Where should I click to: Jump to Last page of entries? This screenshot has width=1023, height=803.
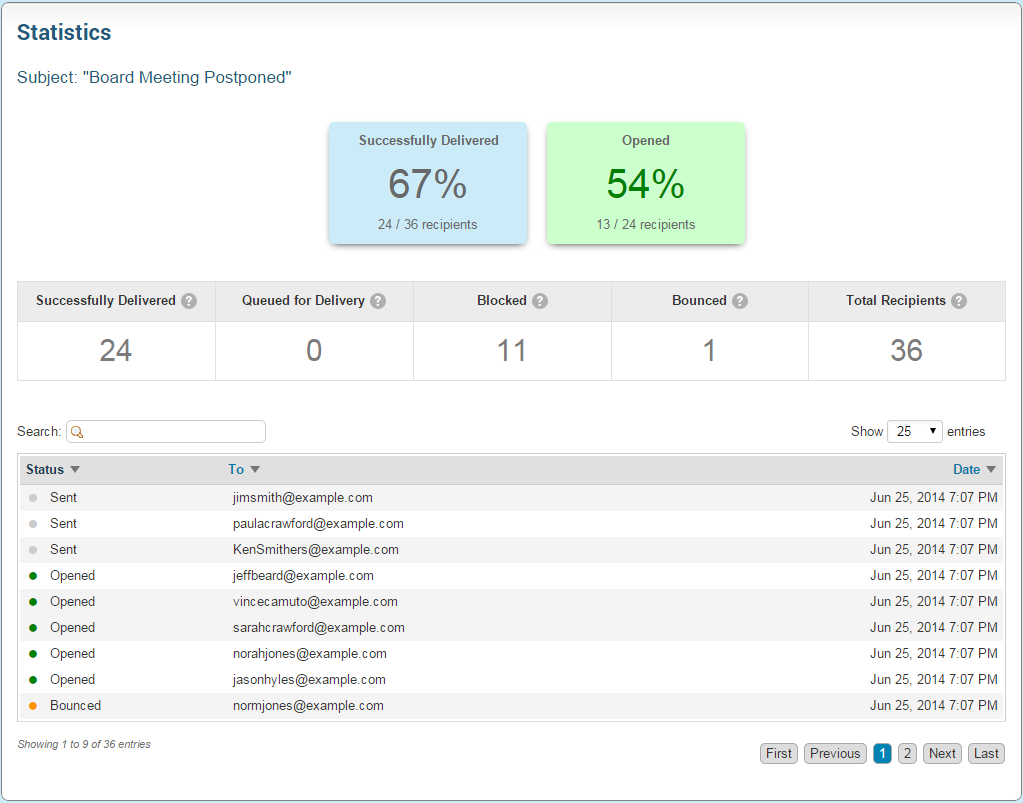pyautogui.click(x=986, y=754)
